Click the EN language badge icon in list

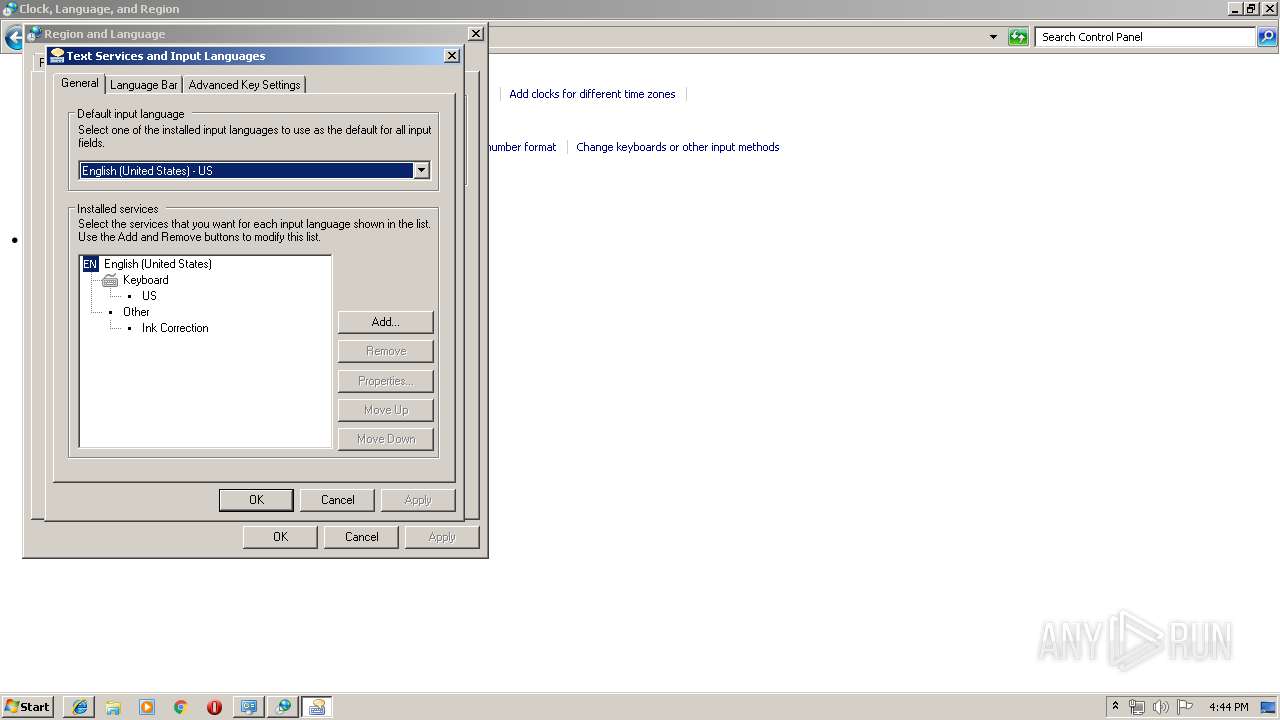(90, 264)
